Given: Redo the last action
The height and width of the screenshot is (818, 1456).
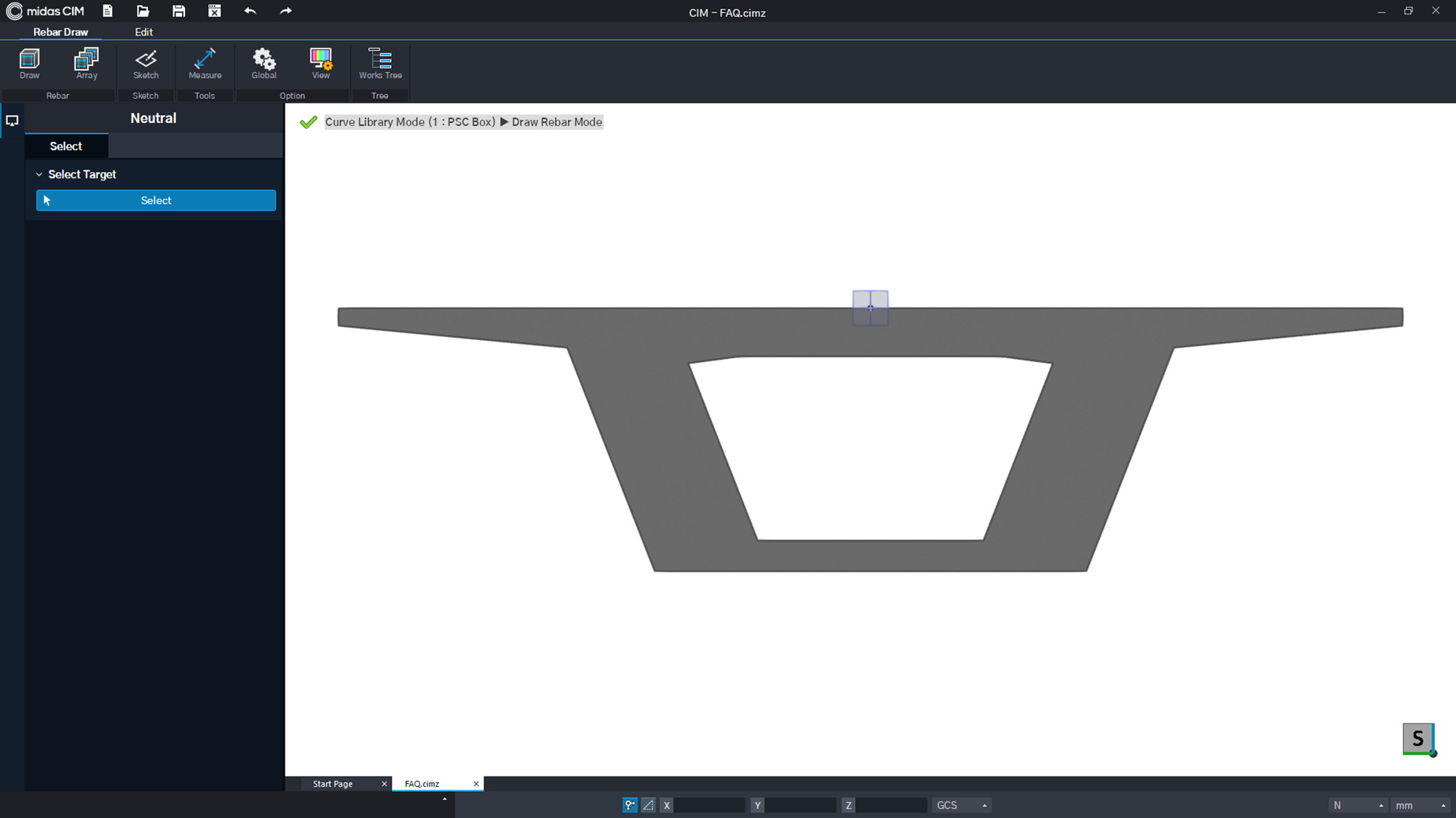Looking at the screenshot, I should pyautogui.click(x=285, y=11).
